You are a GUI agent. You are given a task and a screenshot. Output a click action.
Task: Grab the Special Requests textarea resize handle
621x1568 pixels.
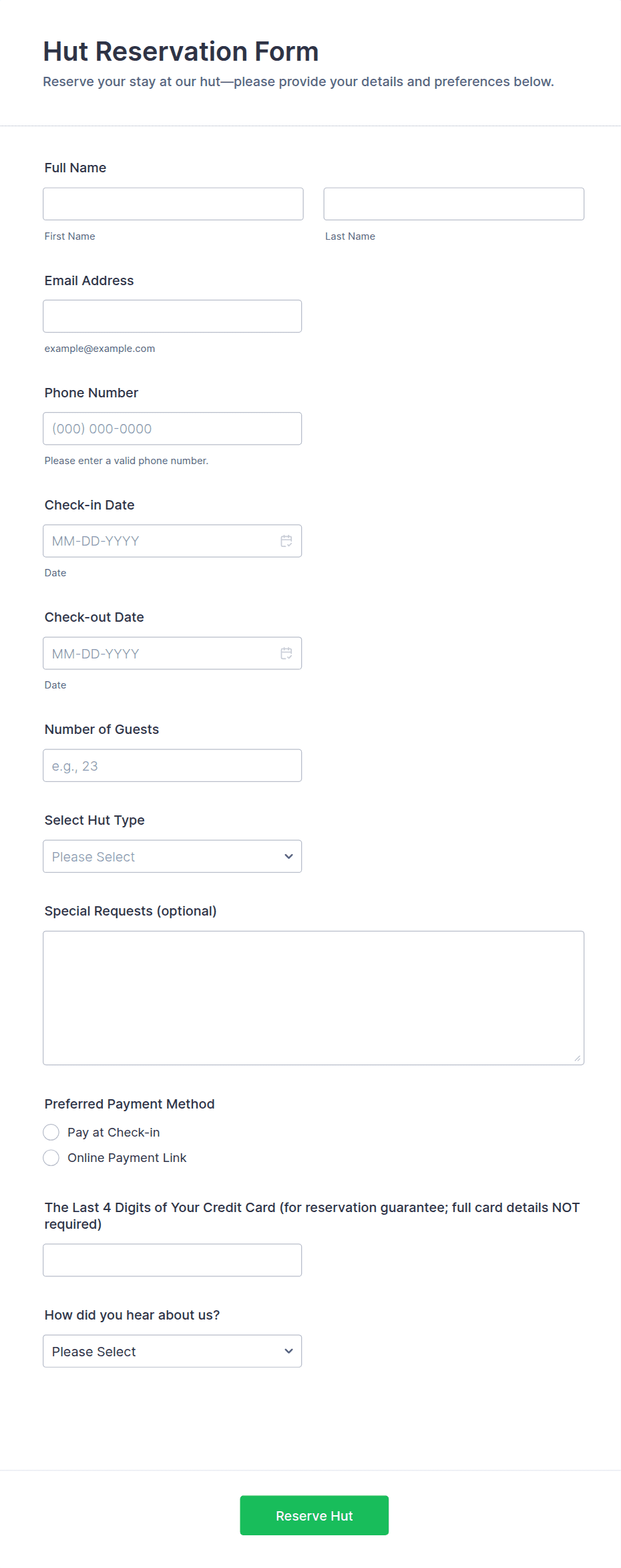(x=578, y=1058)
